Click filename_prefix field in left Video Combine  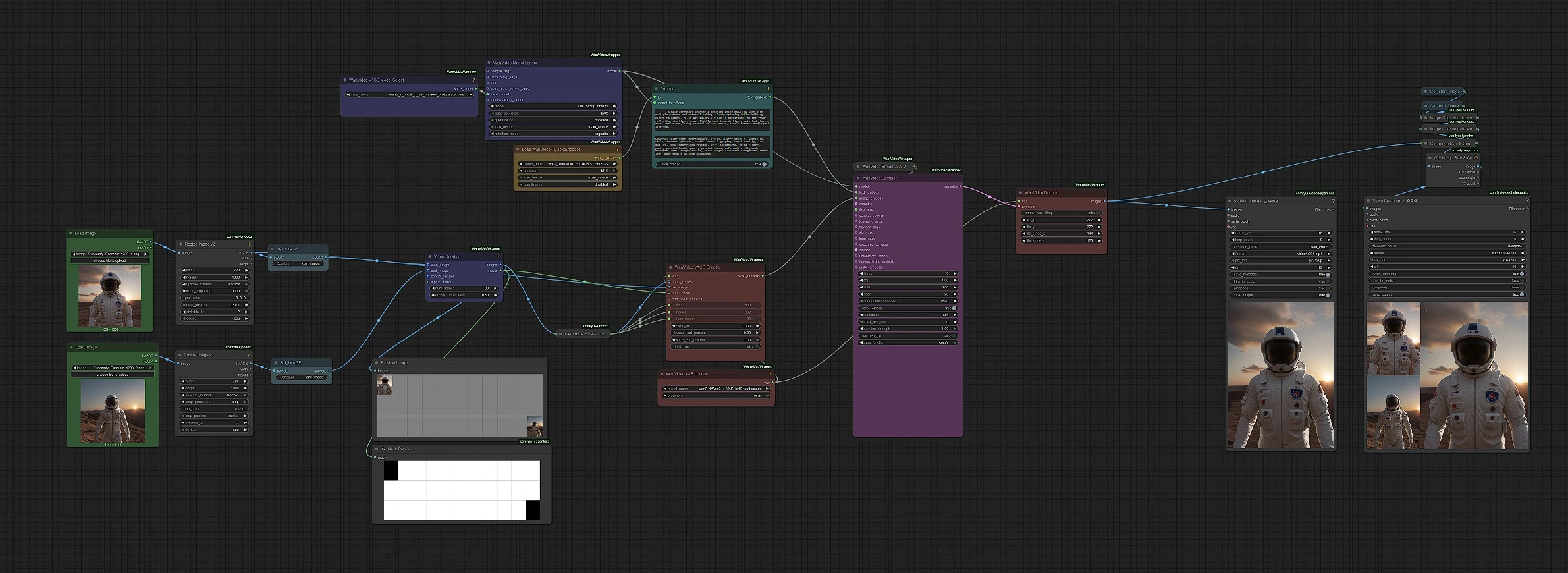(x=1280, y=246)
